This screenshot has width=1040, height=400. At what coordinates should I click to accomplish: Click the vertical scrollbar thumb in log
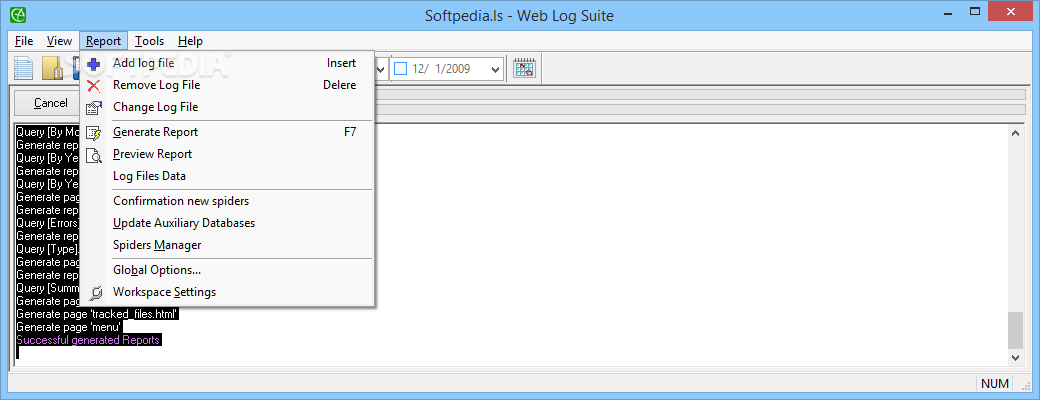click(1015, 330)
